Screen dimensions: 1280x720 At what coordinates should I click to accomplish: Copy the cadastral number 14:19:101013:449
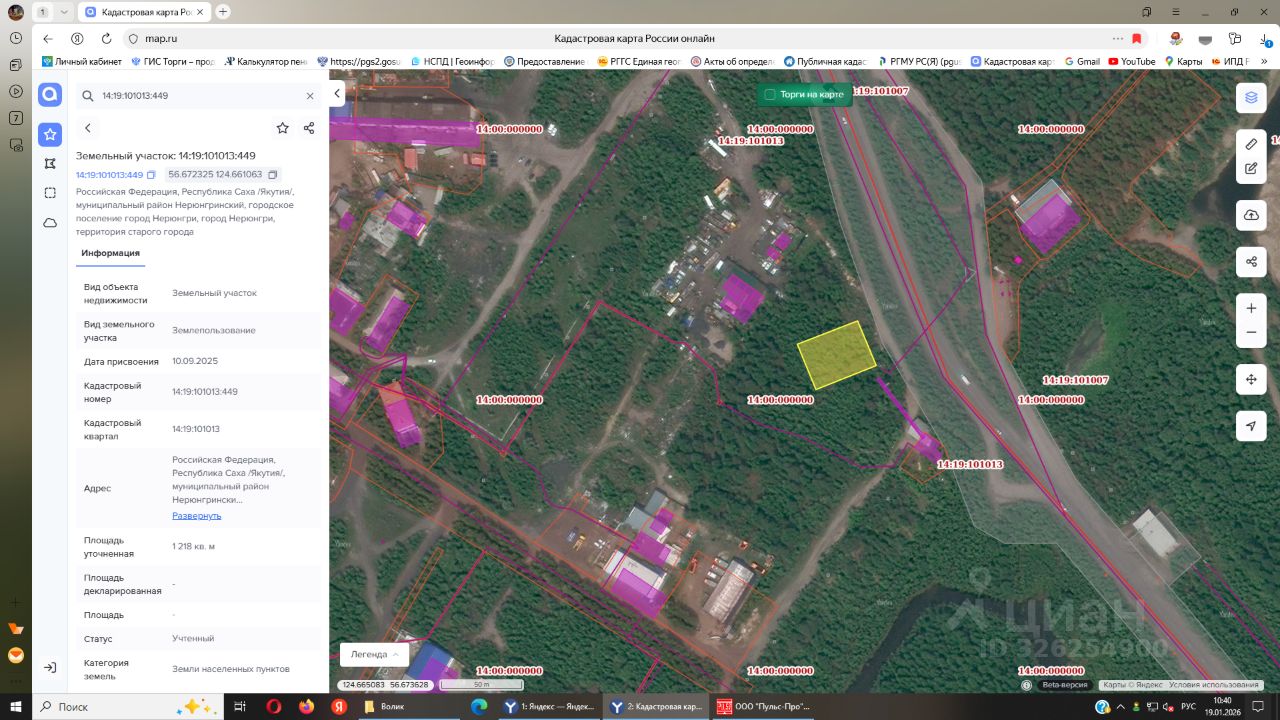[151, 175]
